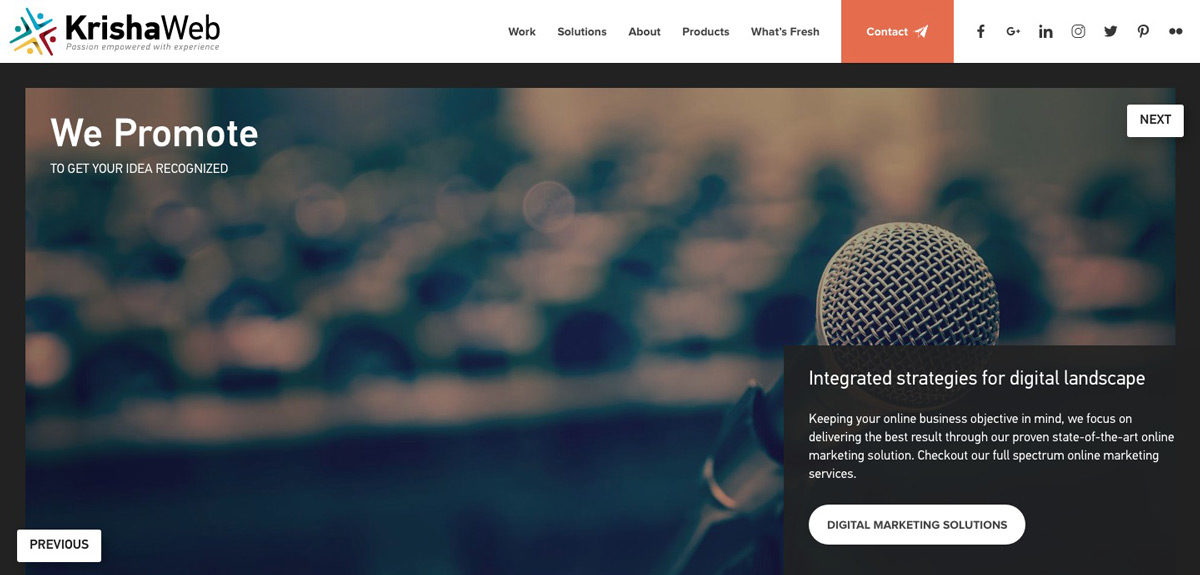Select What's Fresh in navigation
This screenshot has height=575, width=1200.
click(x=785, y=32)
